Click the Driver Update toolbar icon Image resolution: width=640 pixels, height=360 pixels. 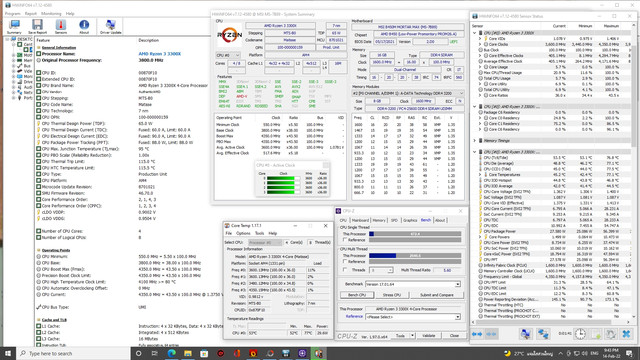pyautogui.click(x=110, y=27)
